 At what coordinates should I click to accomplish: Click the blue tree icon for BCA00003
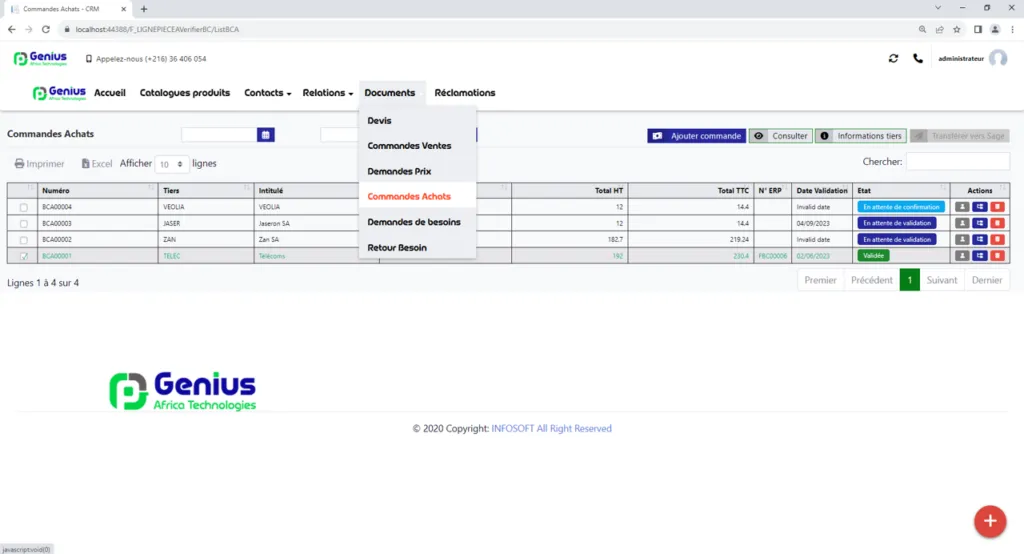click(980, 223)
